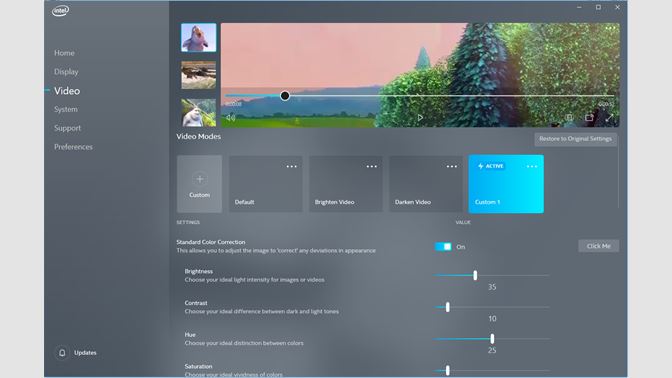Screen dimensions: 672x378
Task: Click the Intel logo icon
Action: tap(60, 11)
